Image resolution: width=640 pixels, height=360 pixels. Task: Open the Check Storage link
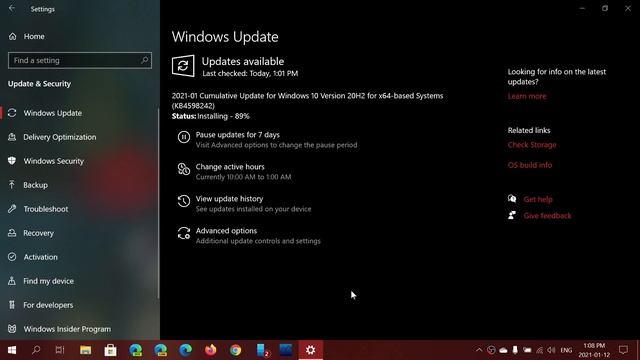[532, 145]
